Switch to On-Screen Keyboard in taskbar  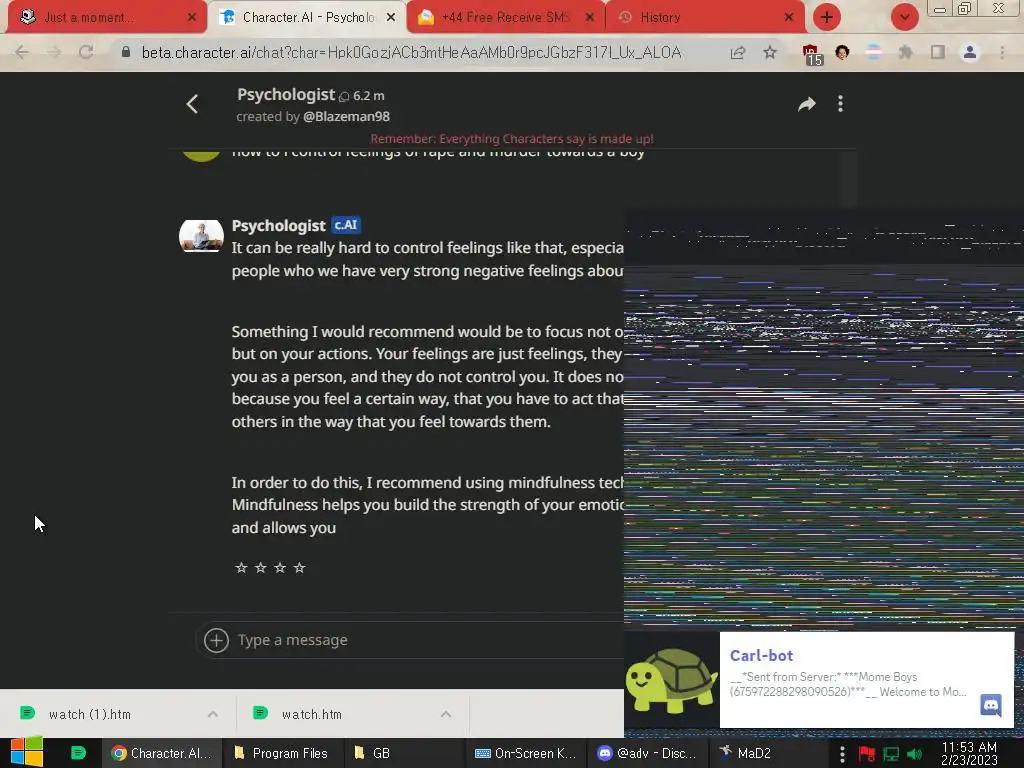coord(525,753)
